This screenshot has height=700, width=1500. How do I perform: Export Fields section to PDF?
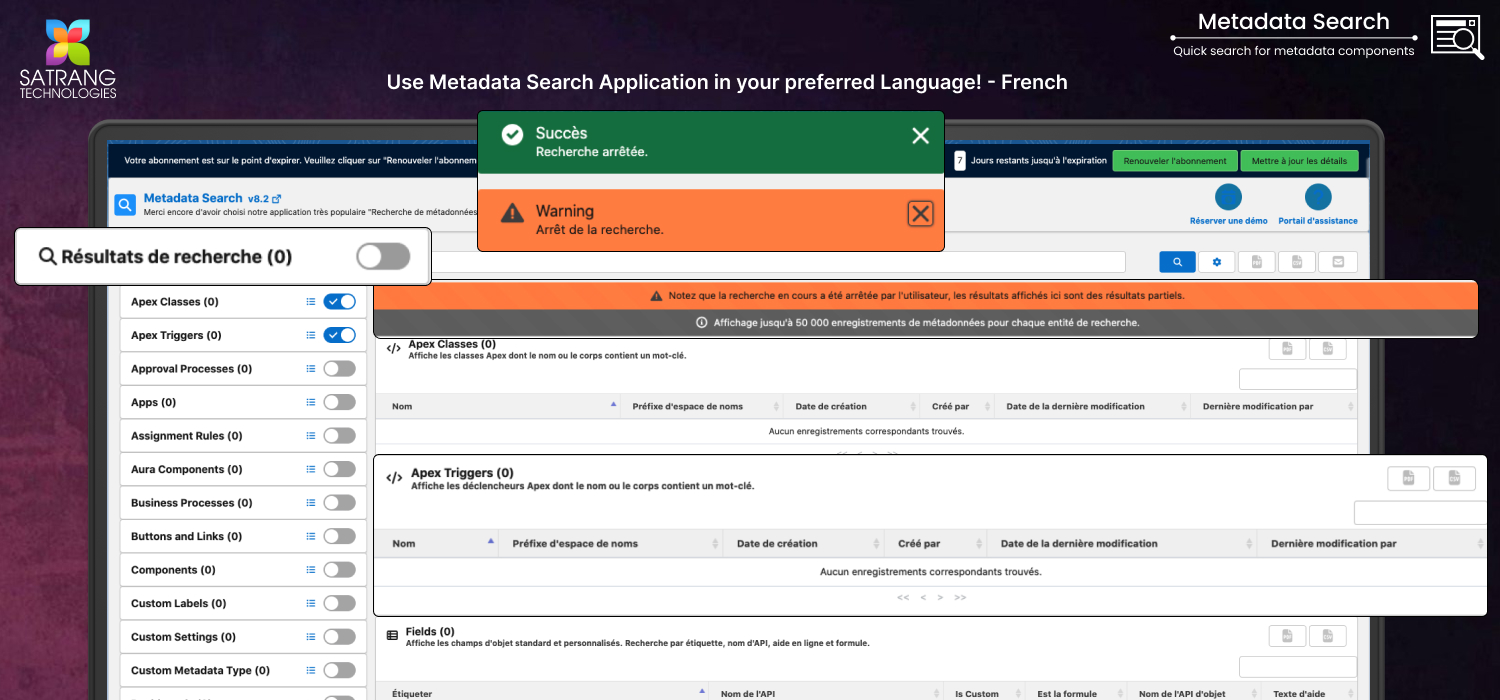coord(1288,636)
